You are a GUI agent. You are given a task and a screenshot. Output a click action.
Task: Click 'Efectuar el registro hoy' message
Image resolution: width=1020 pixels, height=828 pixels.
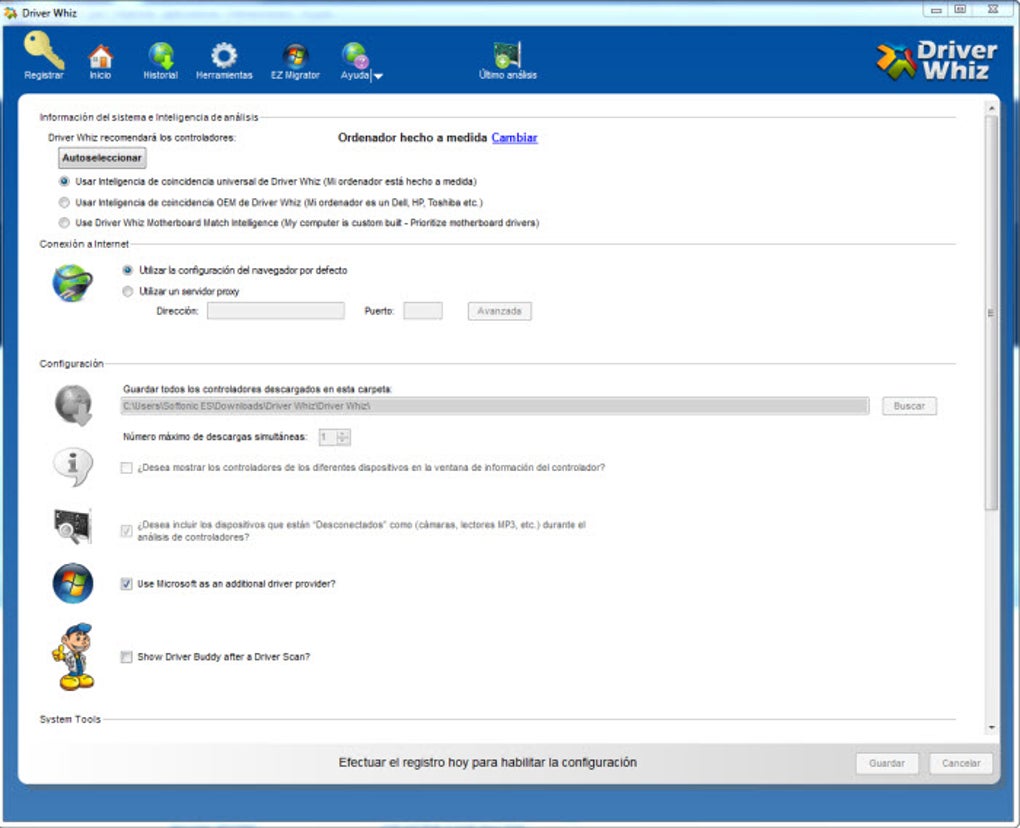[x=487, y=762]
